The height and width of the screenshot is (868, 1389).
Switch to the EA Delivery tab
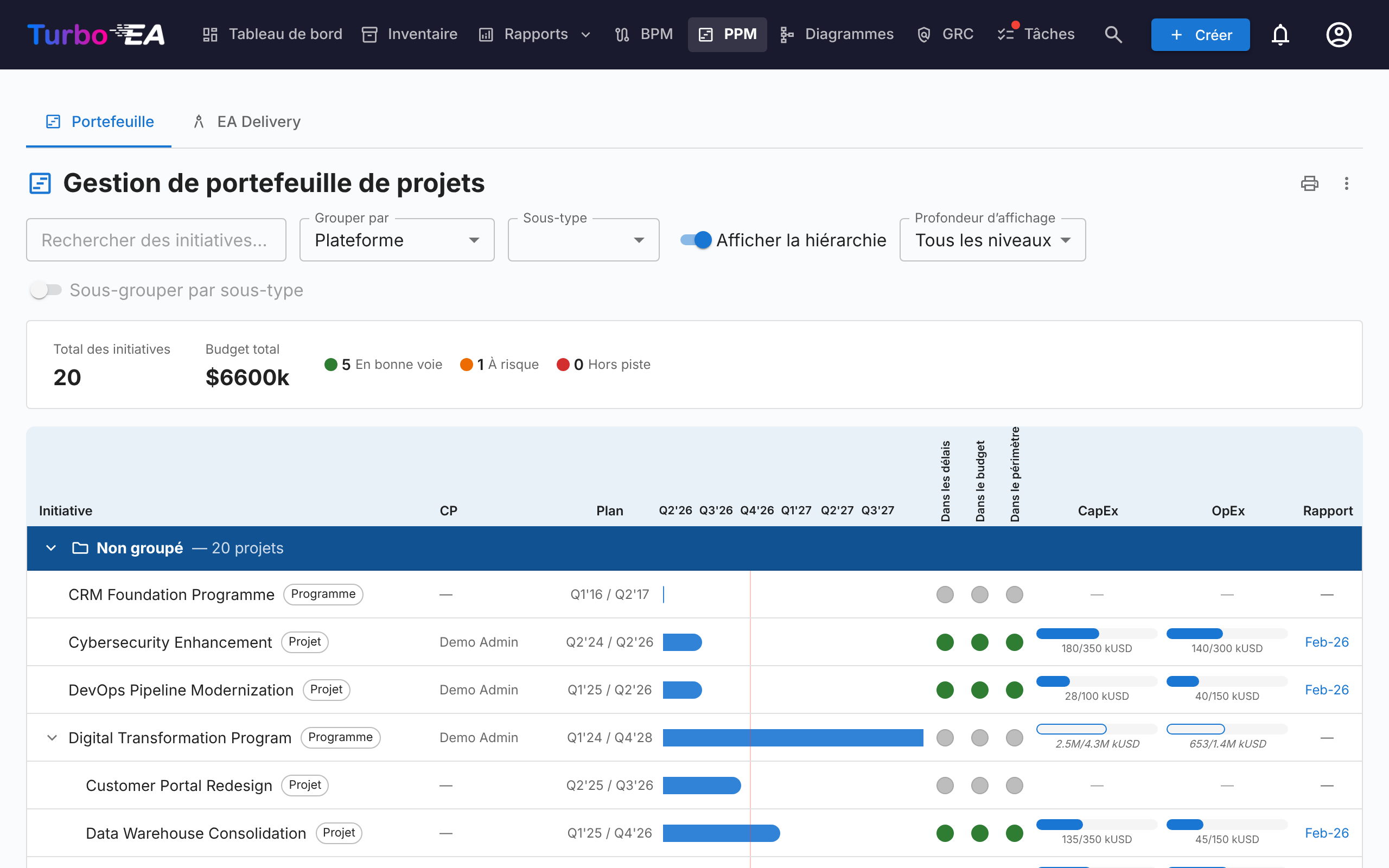point(247,122)
